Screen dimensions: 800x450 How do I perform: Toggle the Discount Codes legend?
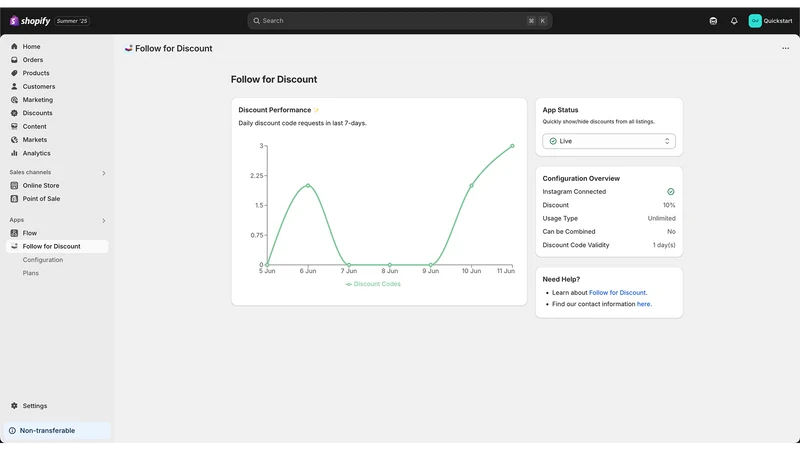[x=373, y=284]
